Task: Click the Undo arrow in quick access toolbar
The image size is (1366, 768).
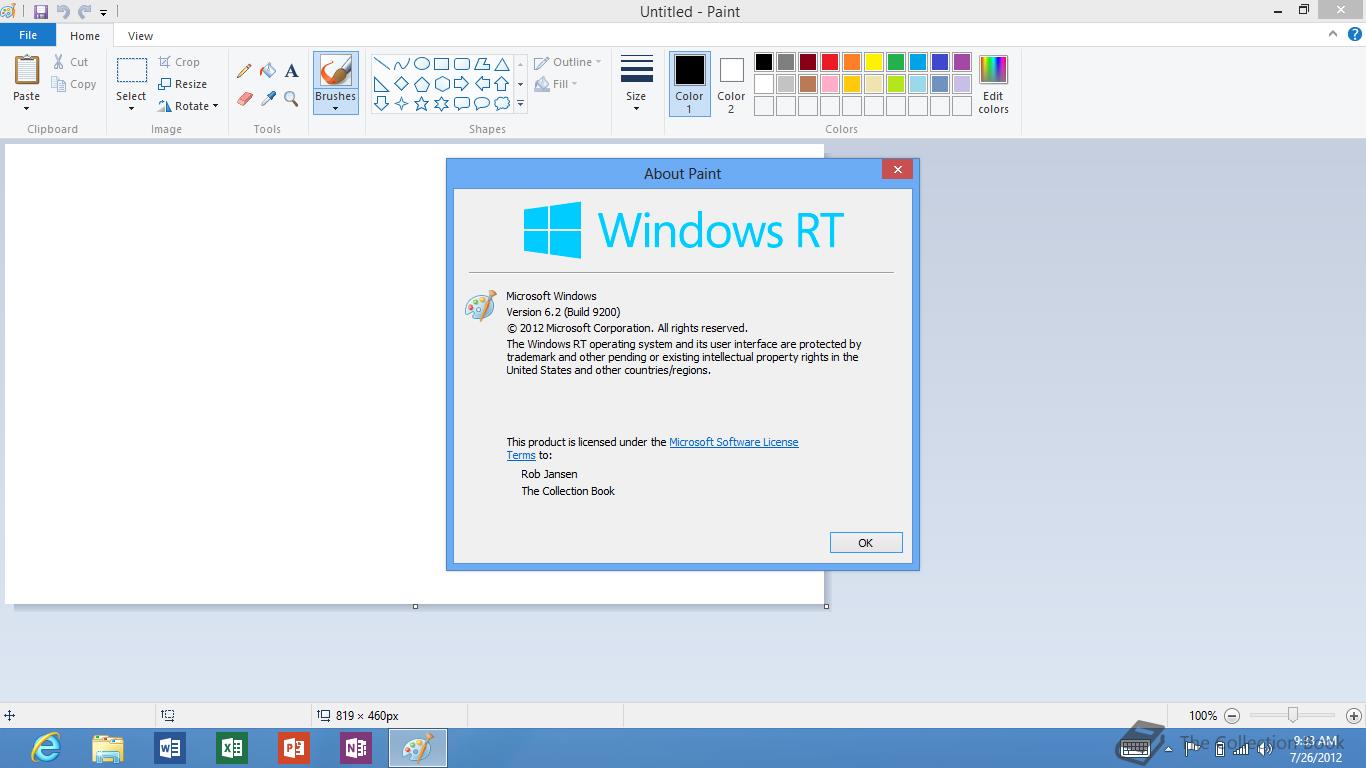Action: (63, 12)
